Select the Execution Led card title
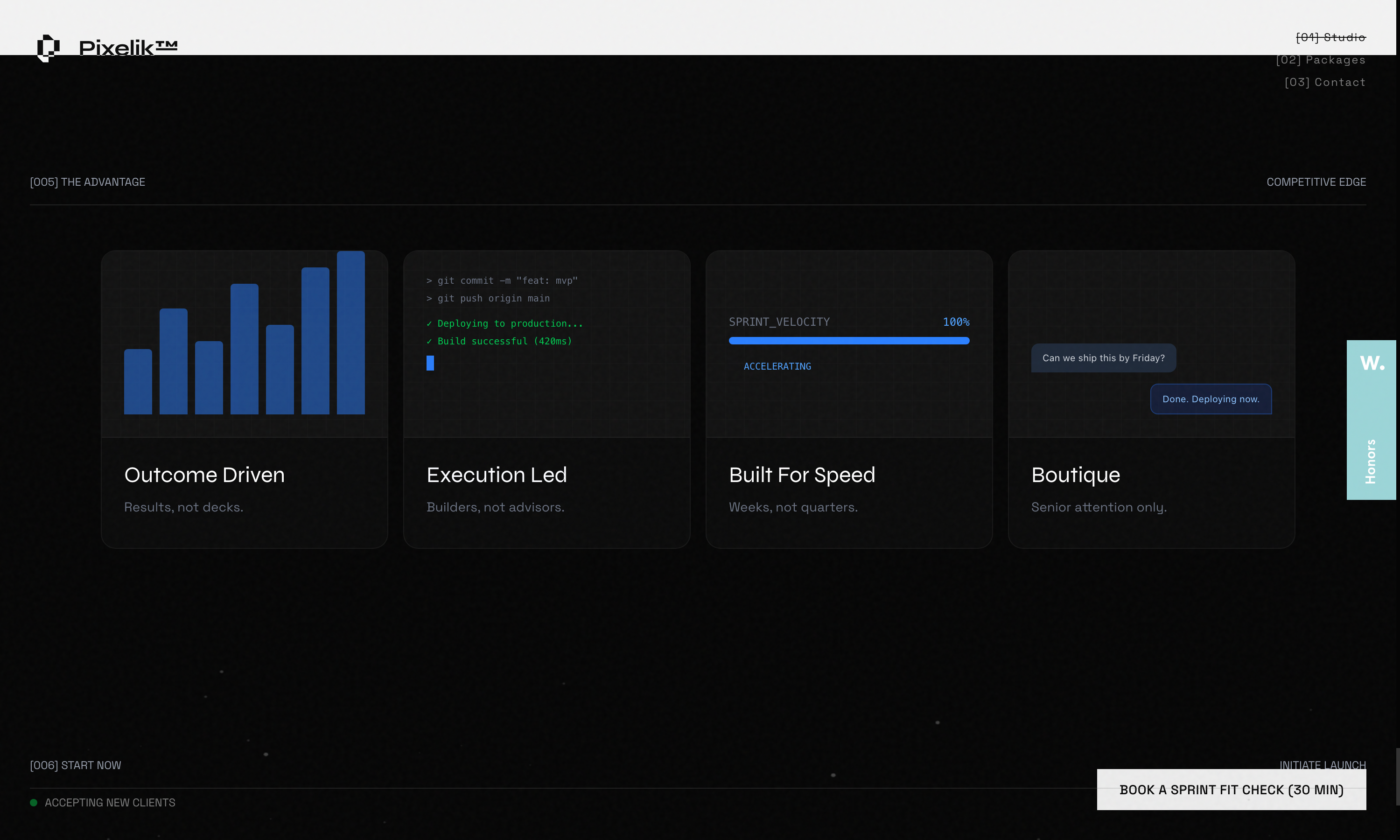The image size is (1400, 840). click(496, 475)
